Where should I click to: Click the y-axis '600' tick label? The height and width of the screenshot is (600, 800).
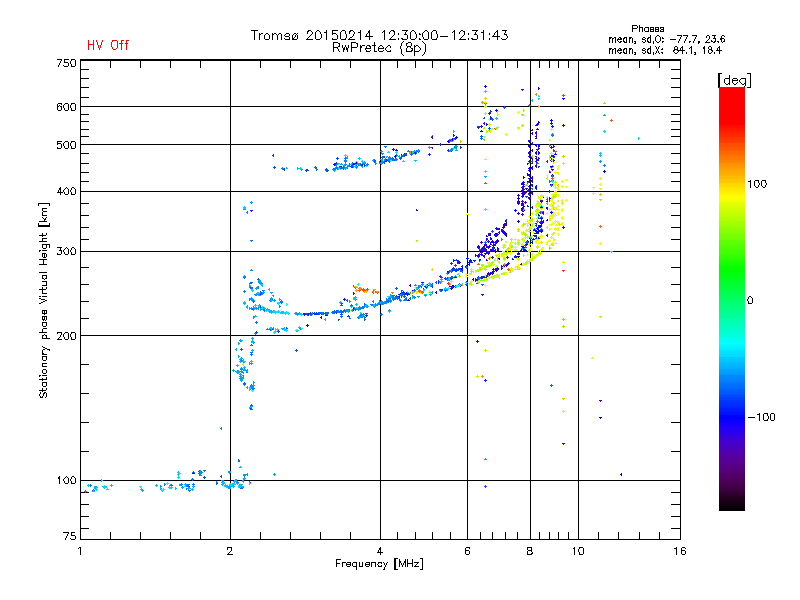(66, 107)
